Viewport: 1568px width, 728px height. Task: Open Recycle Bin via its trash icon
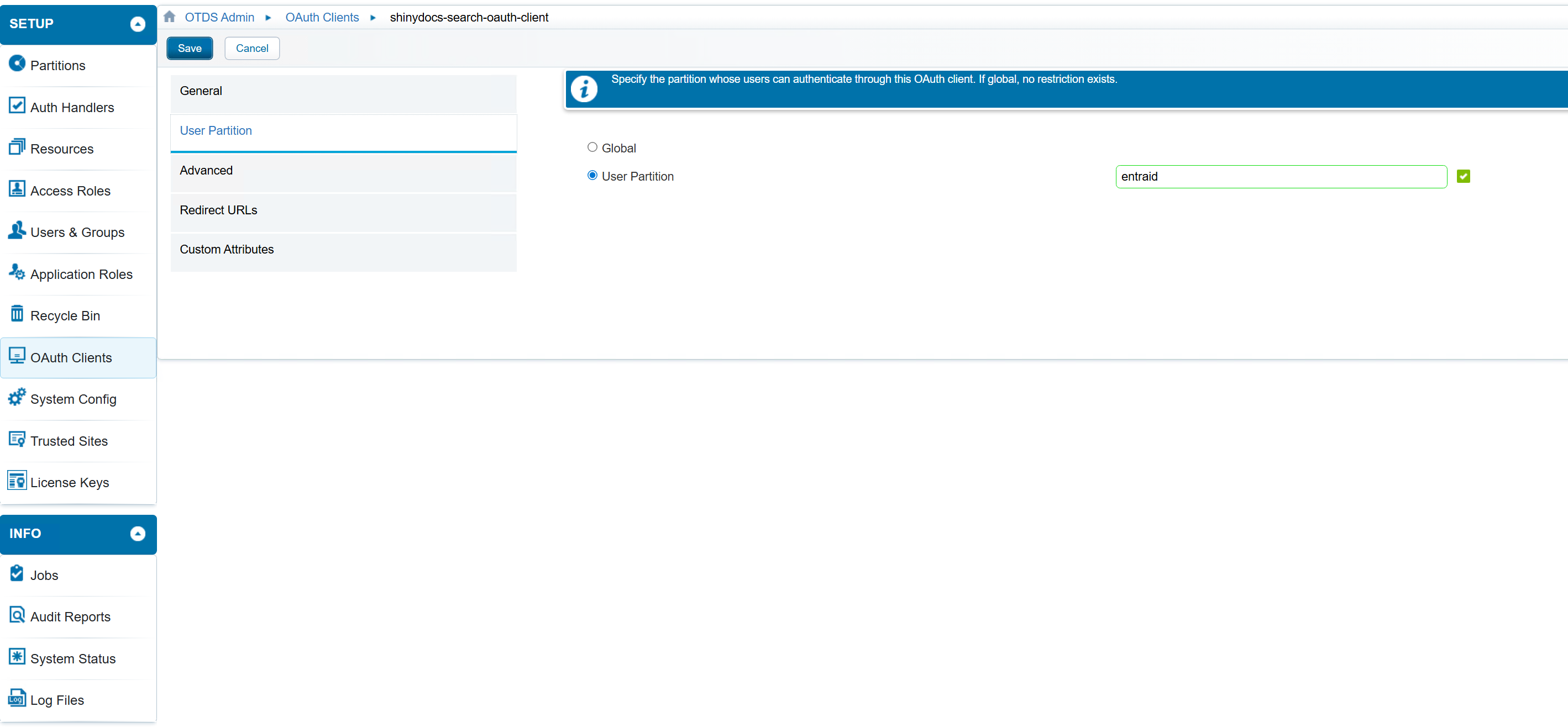(17, 314)
